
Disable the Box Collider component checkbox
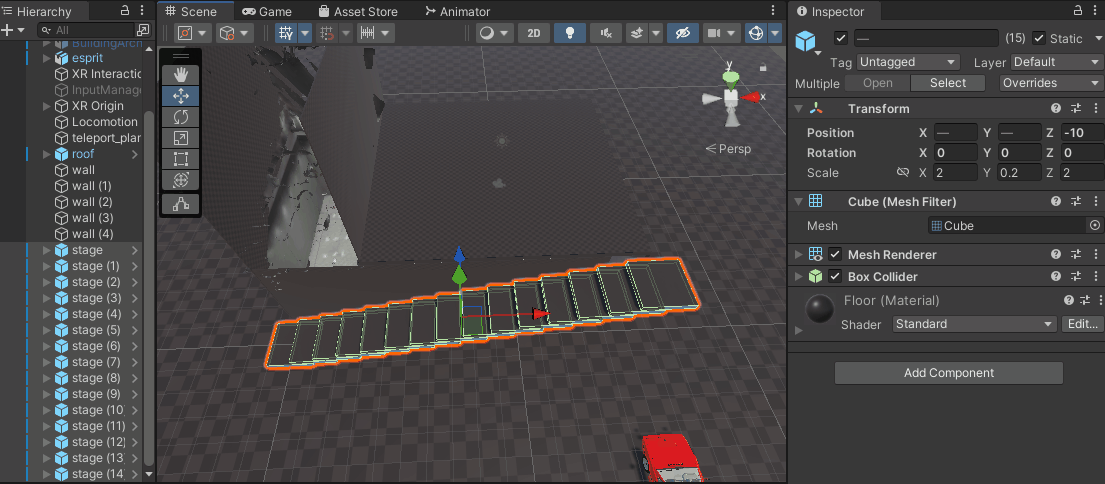click(835, 277)
